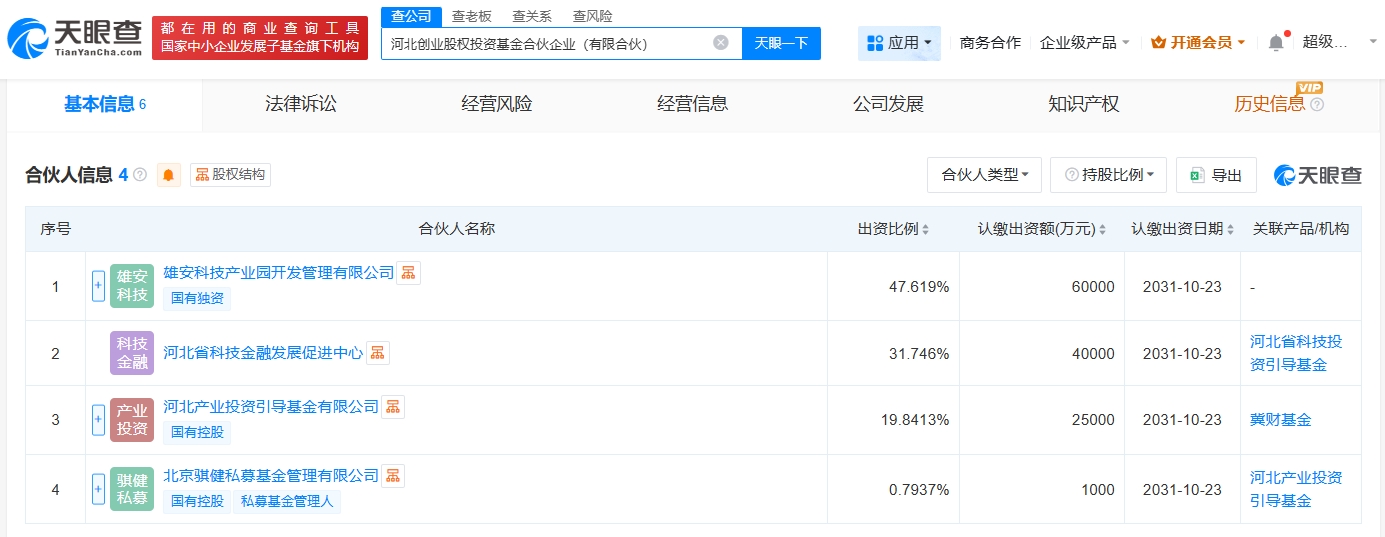Open the 冀财基金 related institution link
This screenshot has width=1385, height=537.
pyautogui.click(x=1280, y=420)
